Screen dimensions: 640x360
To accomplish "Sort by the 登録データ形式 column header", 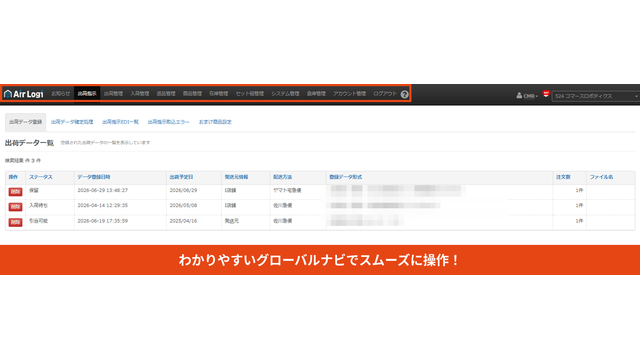I will pos(346,177).
